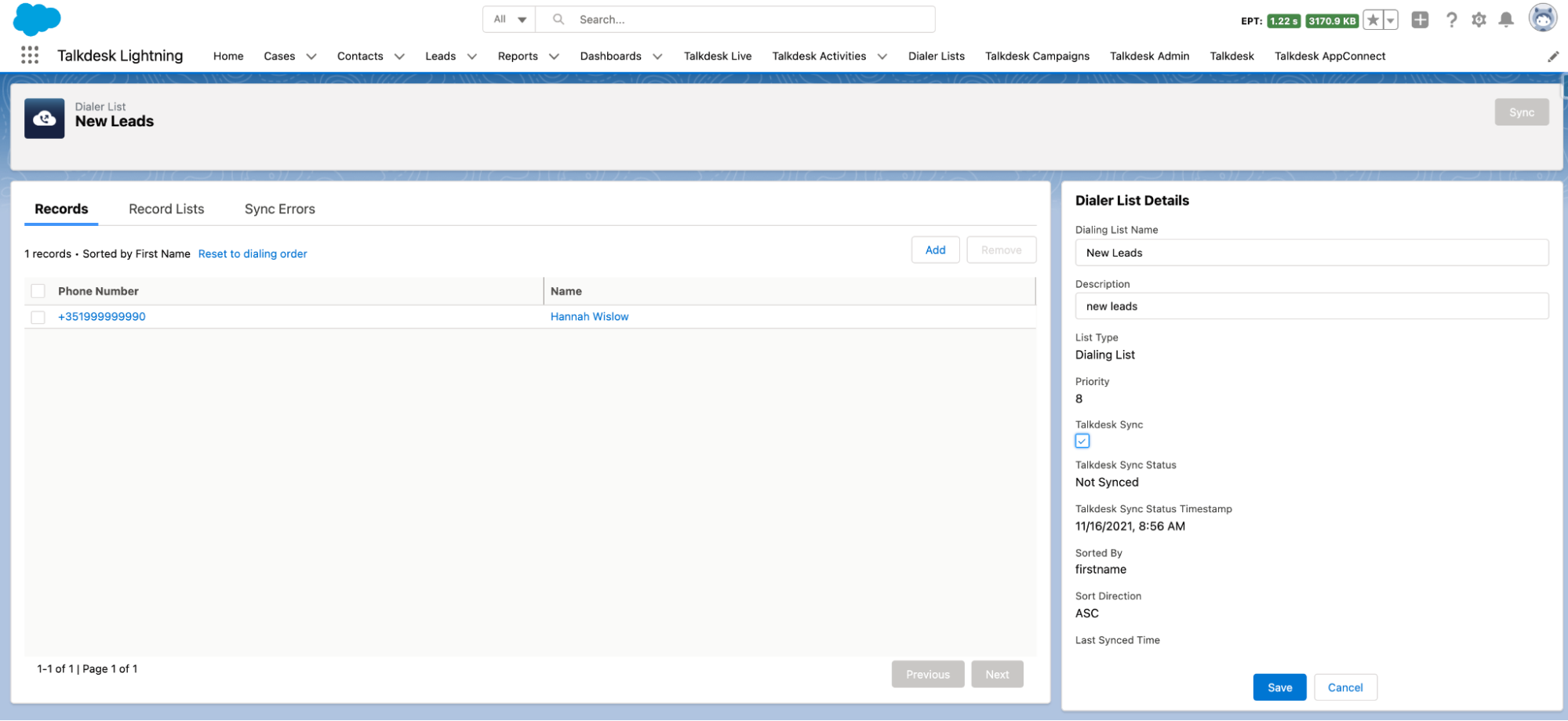Screen dimensions: 1568x721
Task: Click the 3170.9 KB size badge
Action: 1332,21
